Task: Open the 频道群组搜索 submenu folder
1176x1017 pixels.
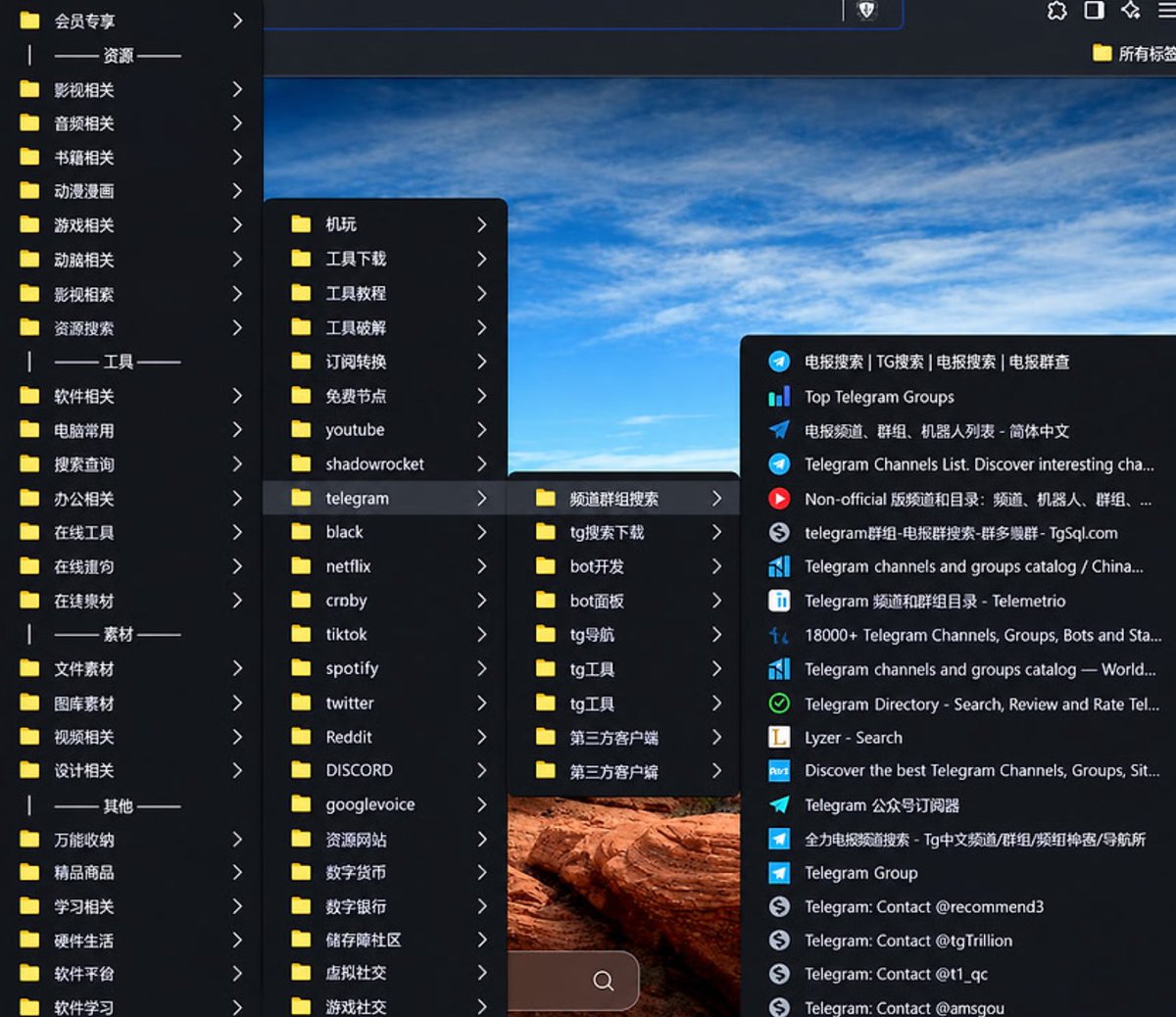Action: click(623, 499)
